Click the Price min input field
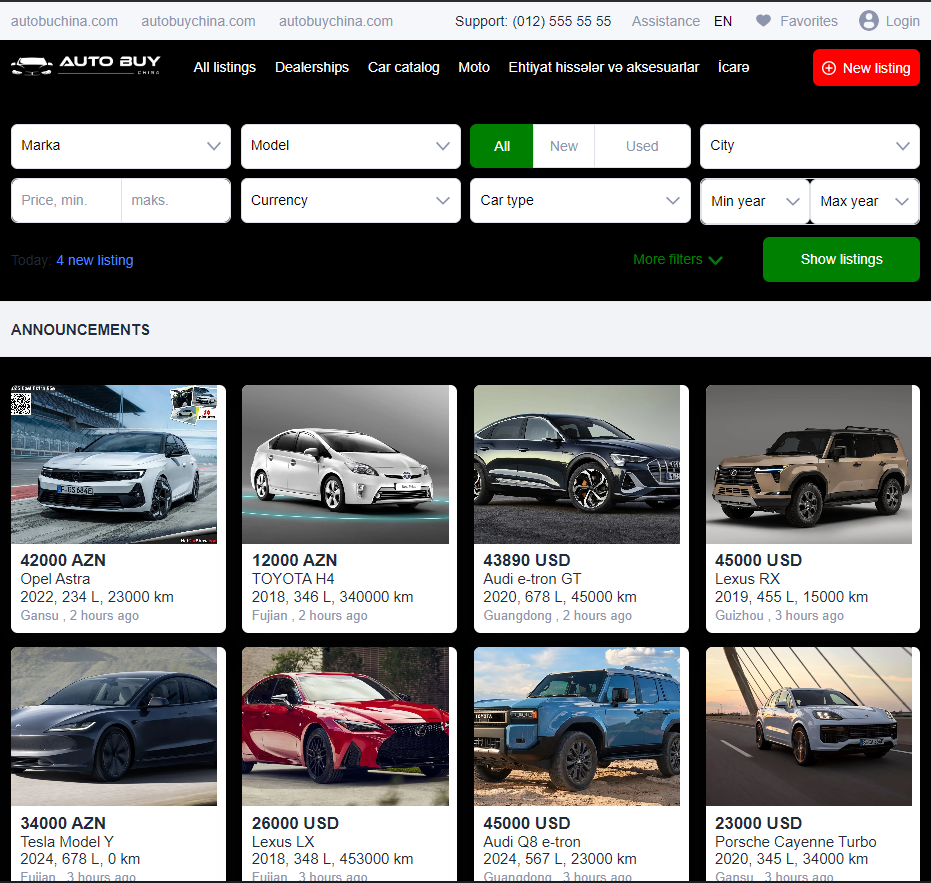Screen dimensions: 931x883 66,200
